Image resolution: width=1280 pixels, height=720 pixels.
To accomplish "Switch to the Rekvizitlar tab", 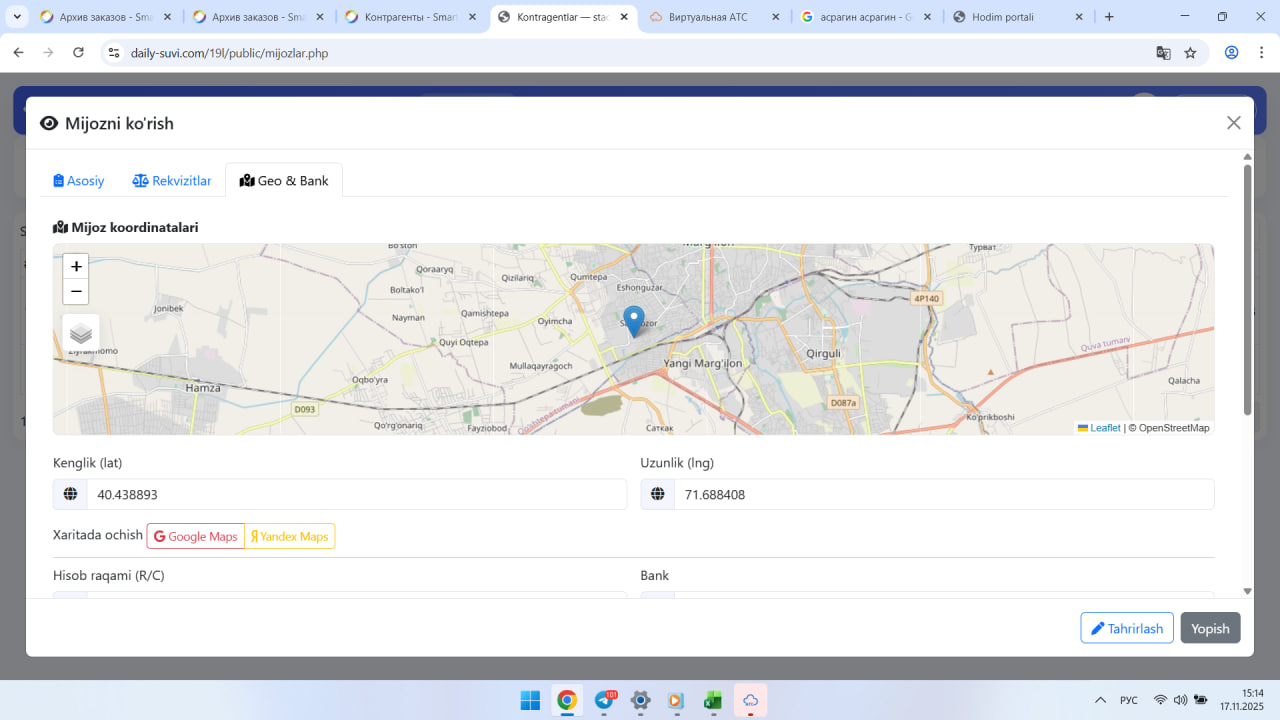I will tap(172, 181).
